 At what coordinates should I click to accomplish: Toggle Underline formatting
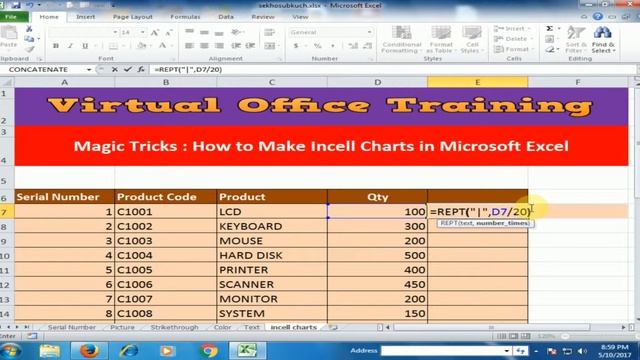pos(85,46)
